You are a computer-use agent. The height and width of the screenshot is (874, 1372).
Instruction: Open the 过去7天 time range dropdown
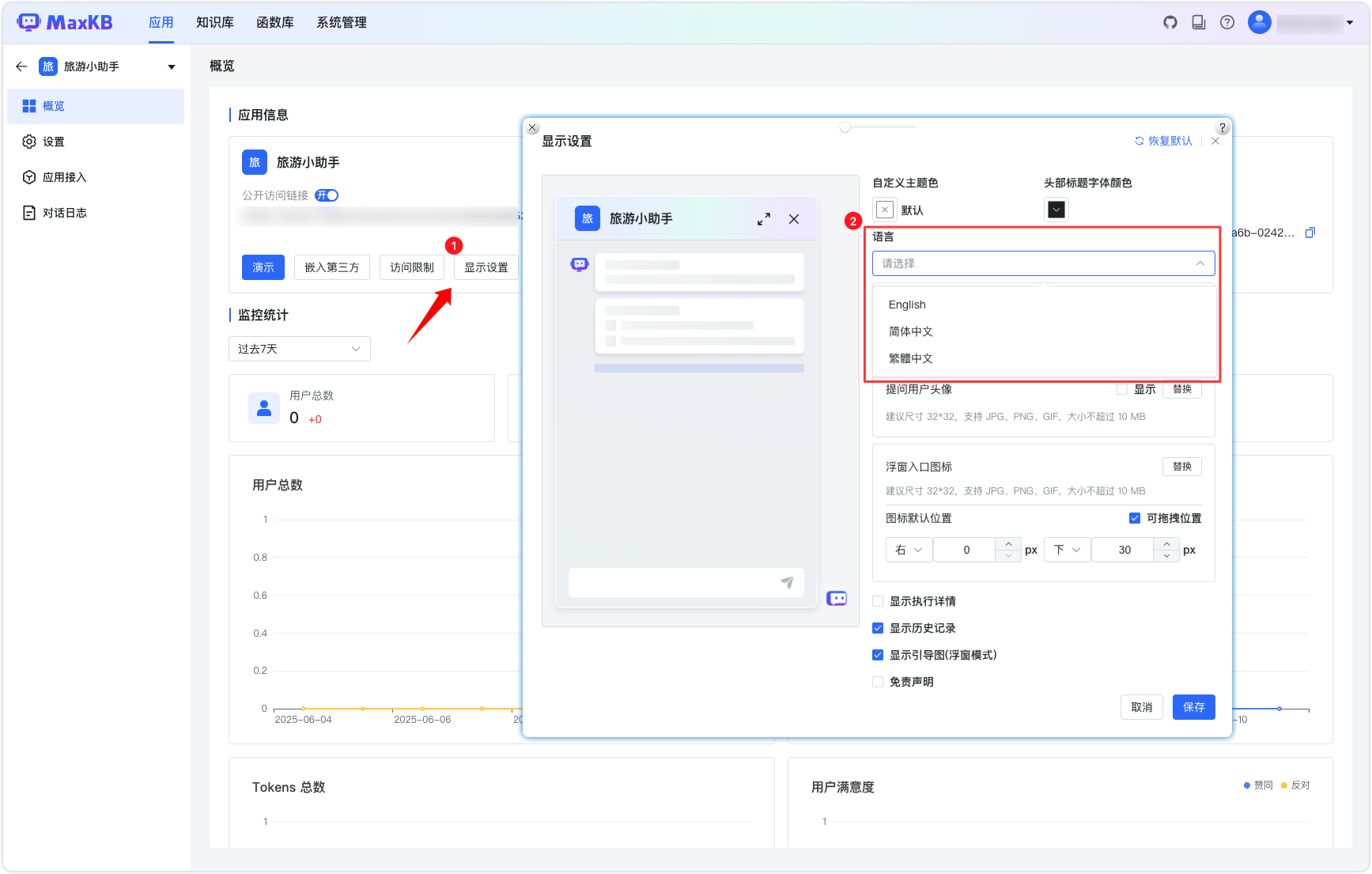pos(299,349)
